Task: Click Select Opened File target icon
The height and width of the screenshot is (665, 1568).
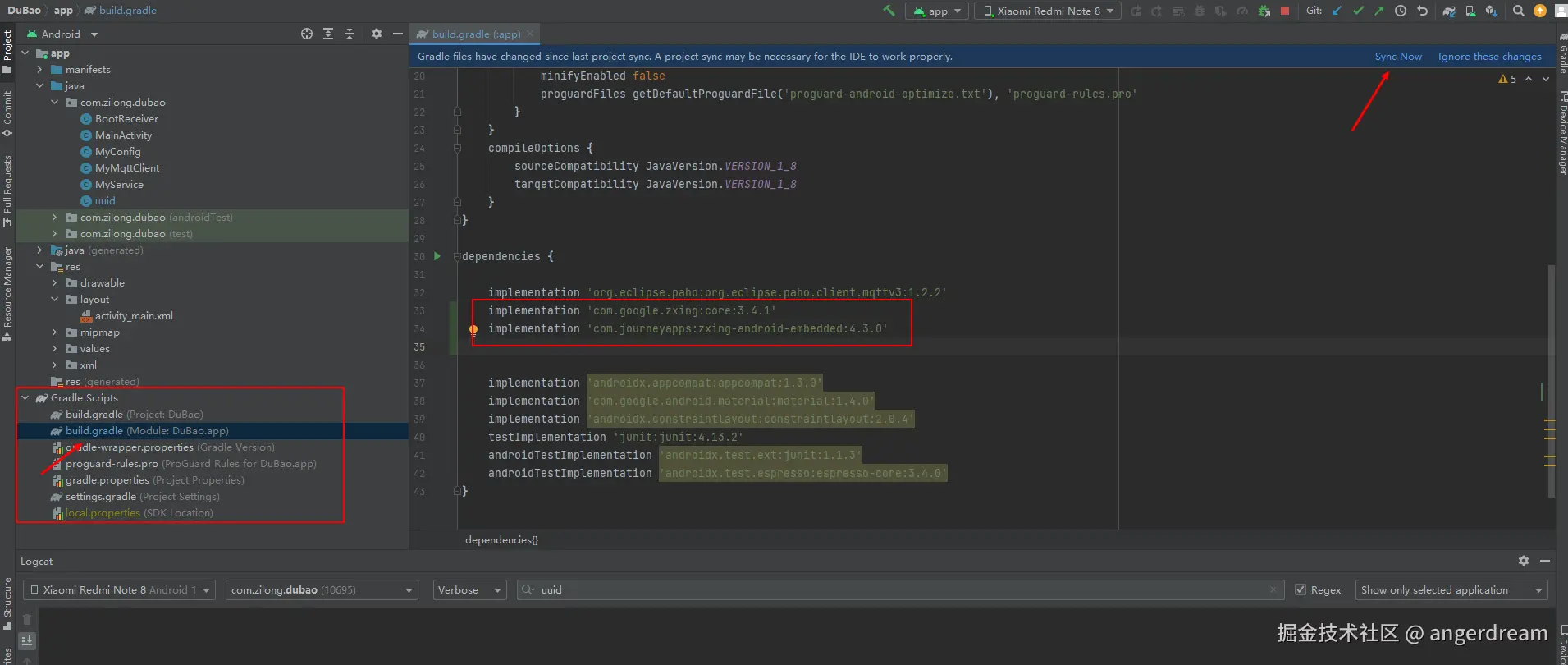Action: tap(307, 34)
